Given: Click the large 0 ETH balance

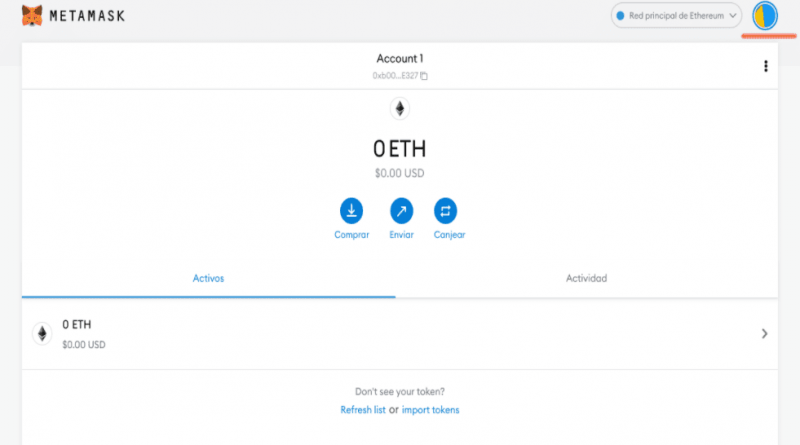Looking at the screenshot, I should (400, 150).
